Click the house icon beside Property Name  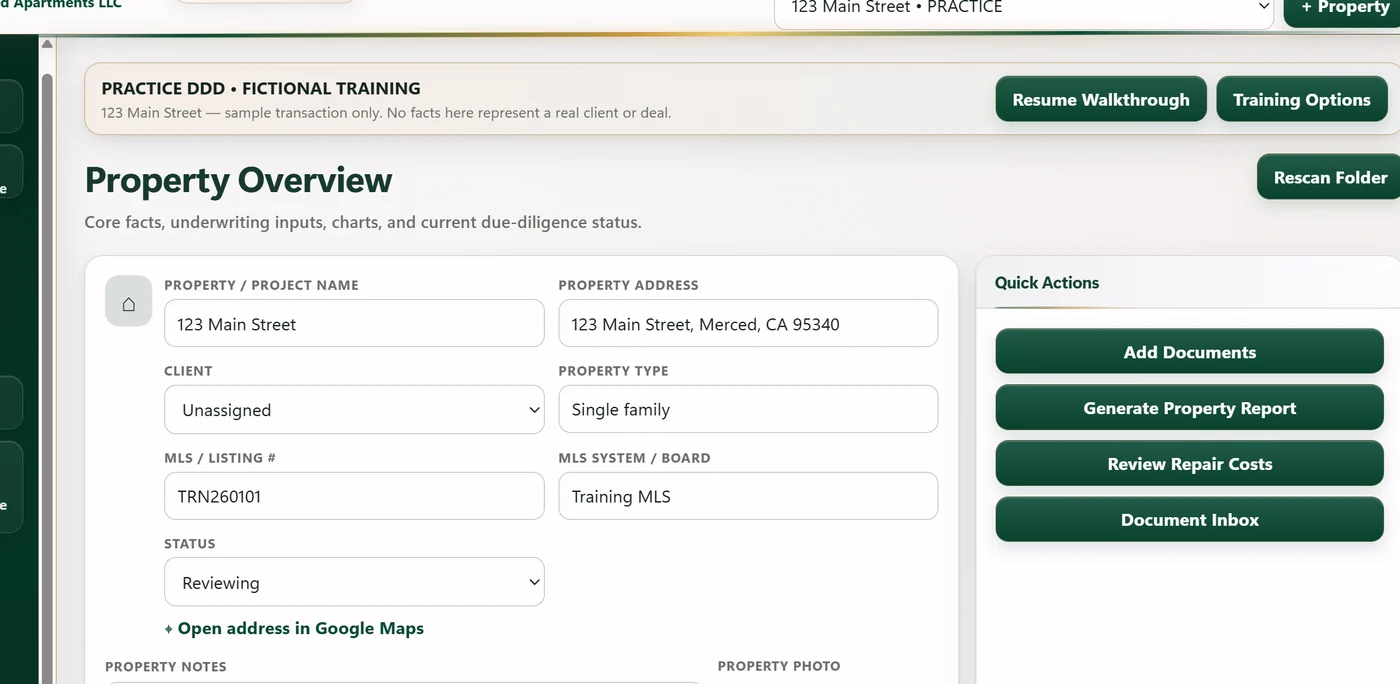click(129, 301)
